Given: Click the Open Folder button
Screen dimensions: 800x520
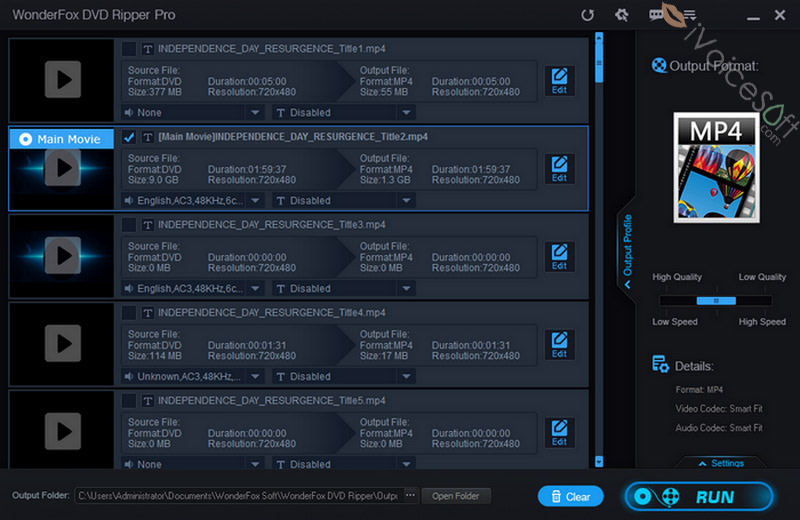Looking at the screenshot, I should [x=456, y=496].
